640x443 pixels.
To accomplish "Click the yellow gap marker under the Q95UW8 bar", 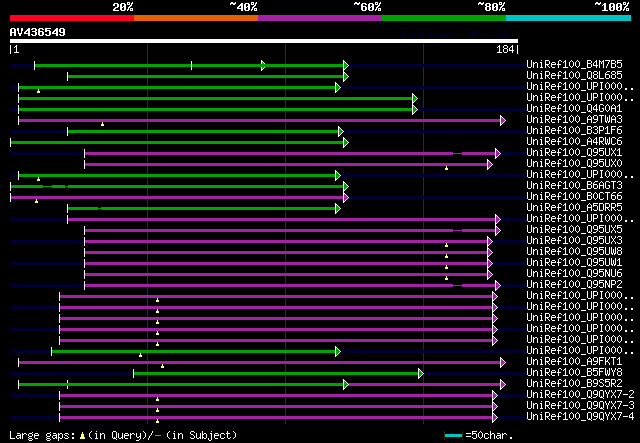I will coord(447,256).
